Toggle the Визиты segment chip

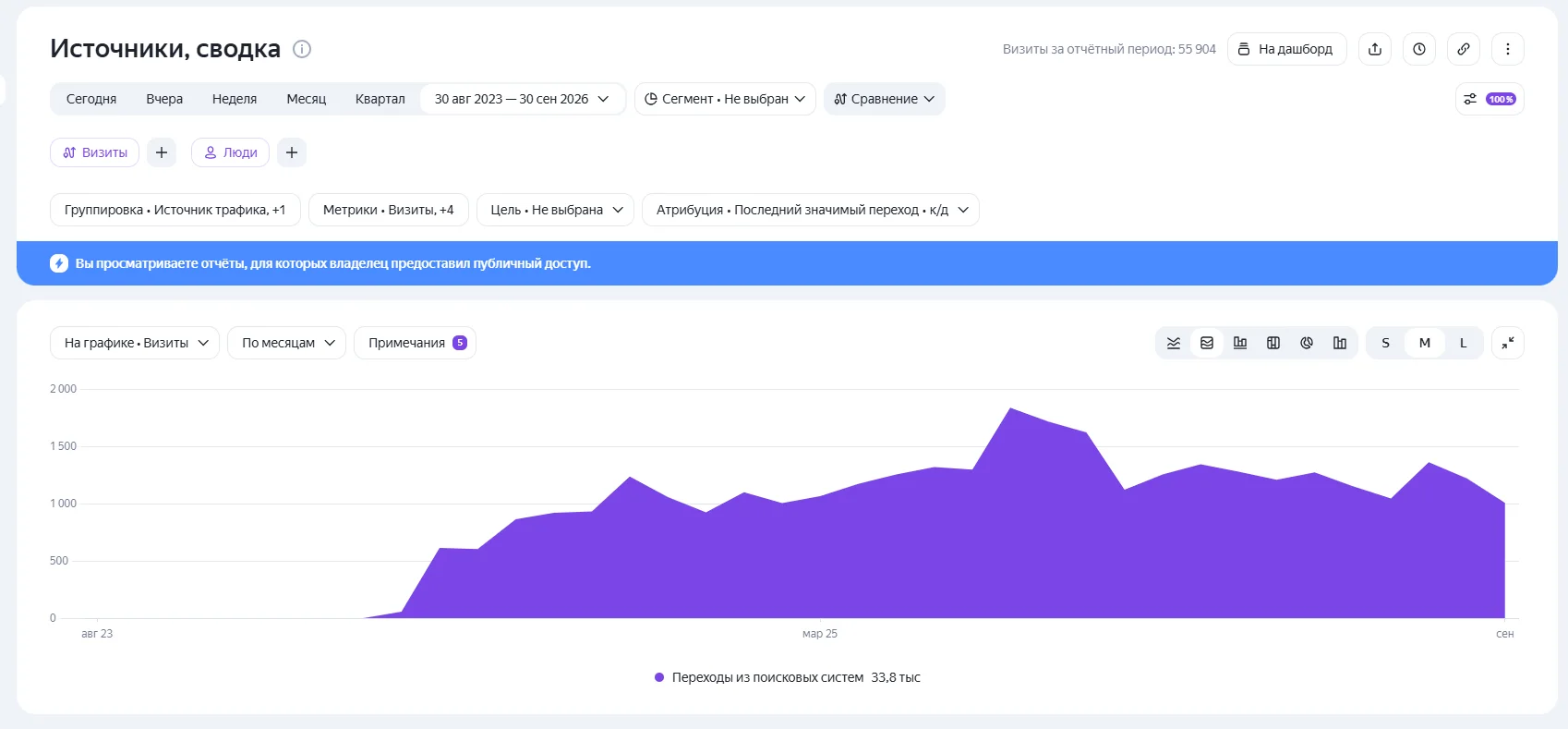pyautogui.click(x=95, y=152)
